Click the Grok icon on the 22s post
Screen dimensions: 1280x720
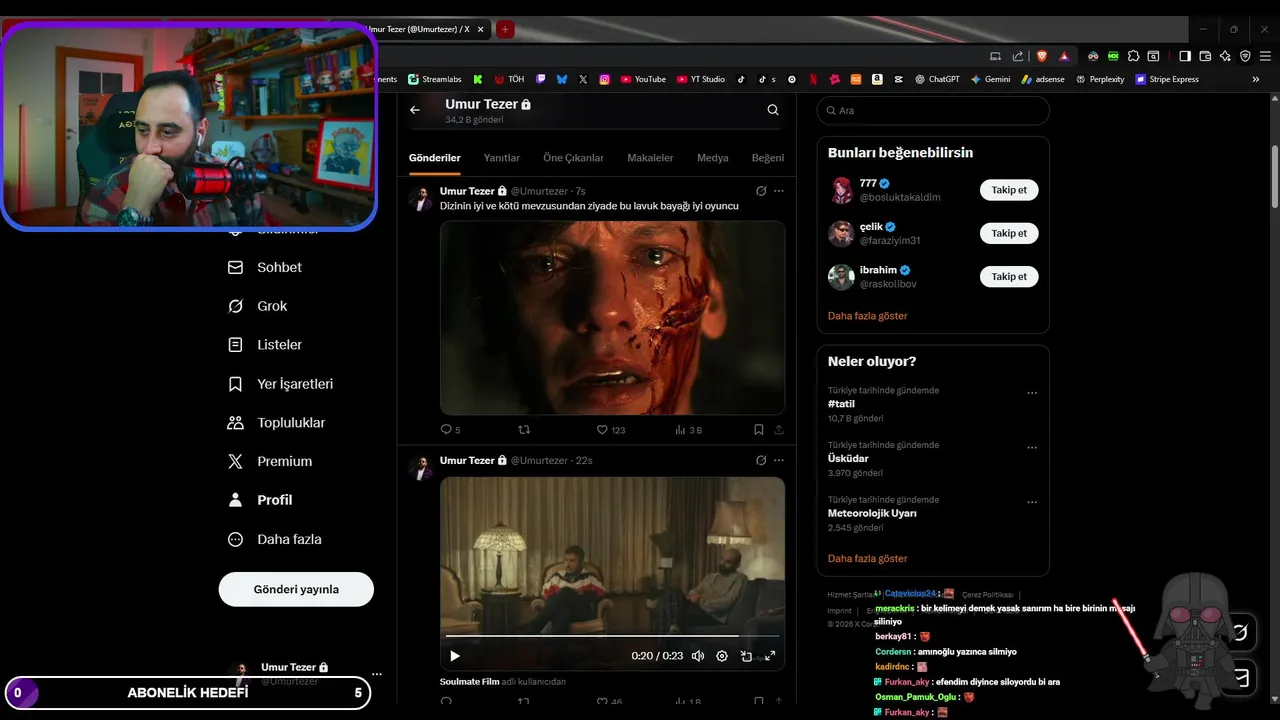coord(761,460)
